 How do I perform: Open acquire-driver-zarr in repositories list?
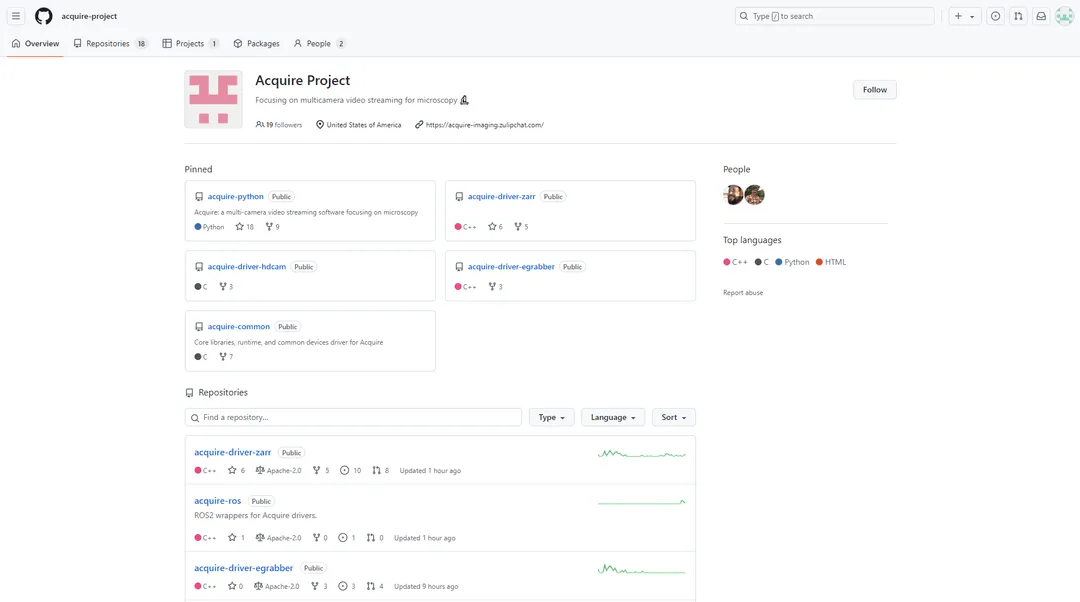[233, 453]
